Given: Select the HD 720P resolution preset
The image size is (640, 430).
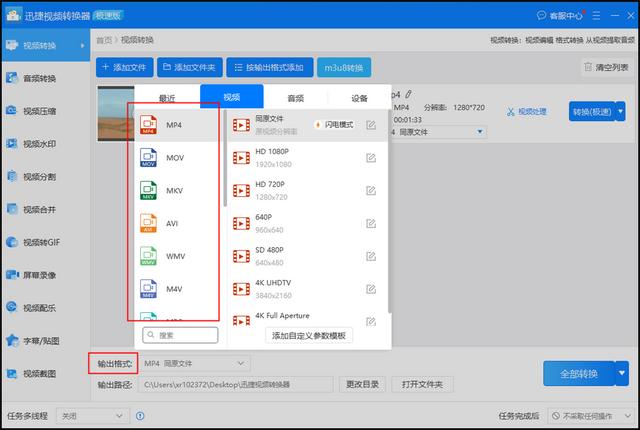Looking at the screenshot, I should pos(308,191).
